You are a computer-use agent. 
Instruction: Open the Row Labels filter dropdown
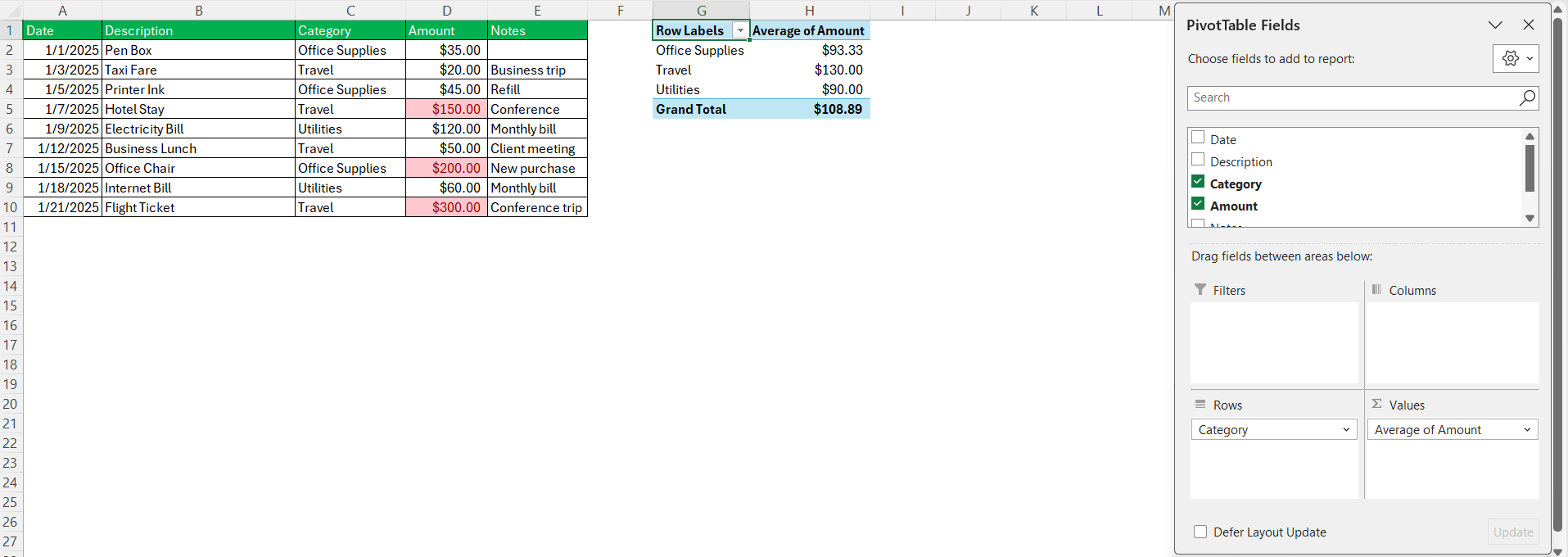click(x=740, y=30)
